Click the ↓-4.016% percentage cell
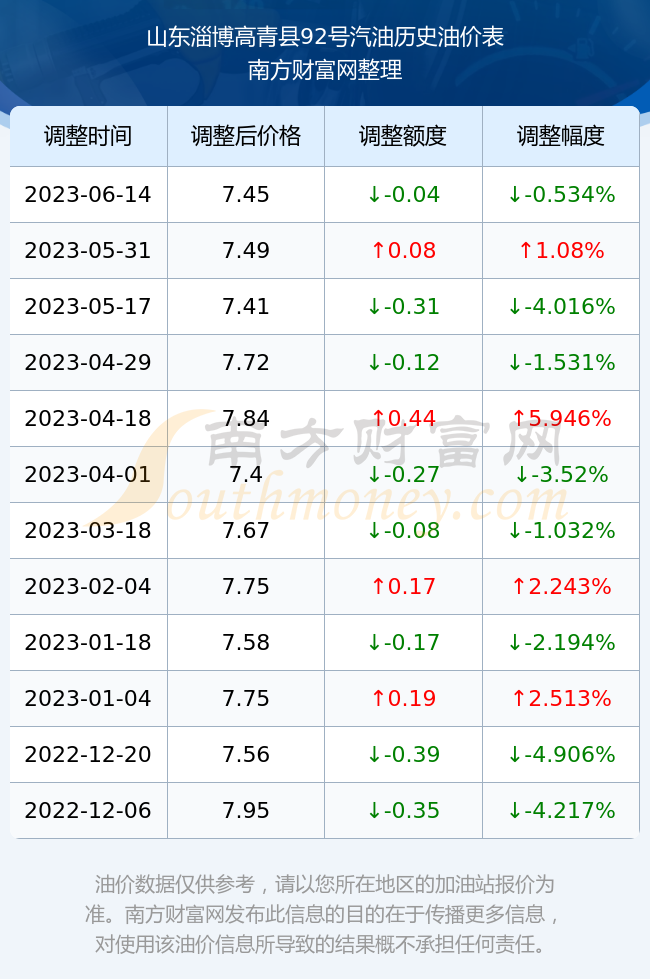 point(561,306)
